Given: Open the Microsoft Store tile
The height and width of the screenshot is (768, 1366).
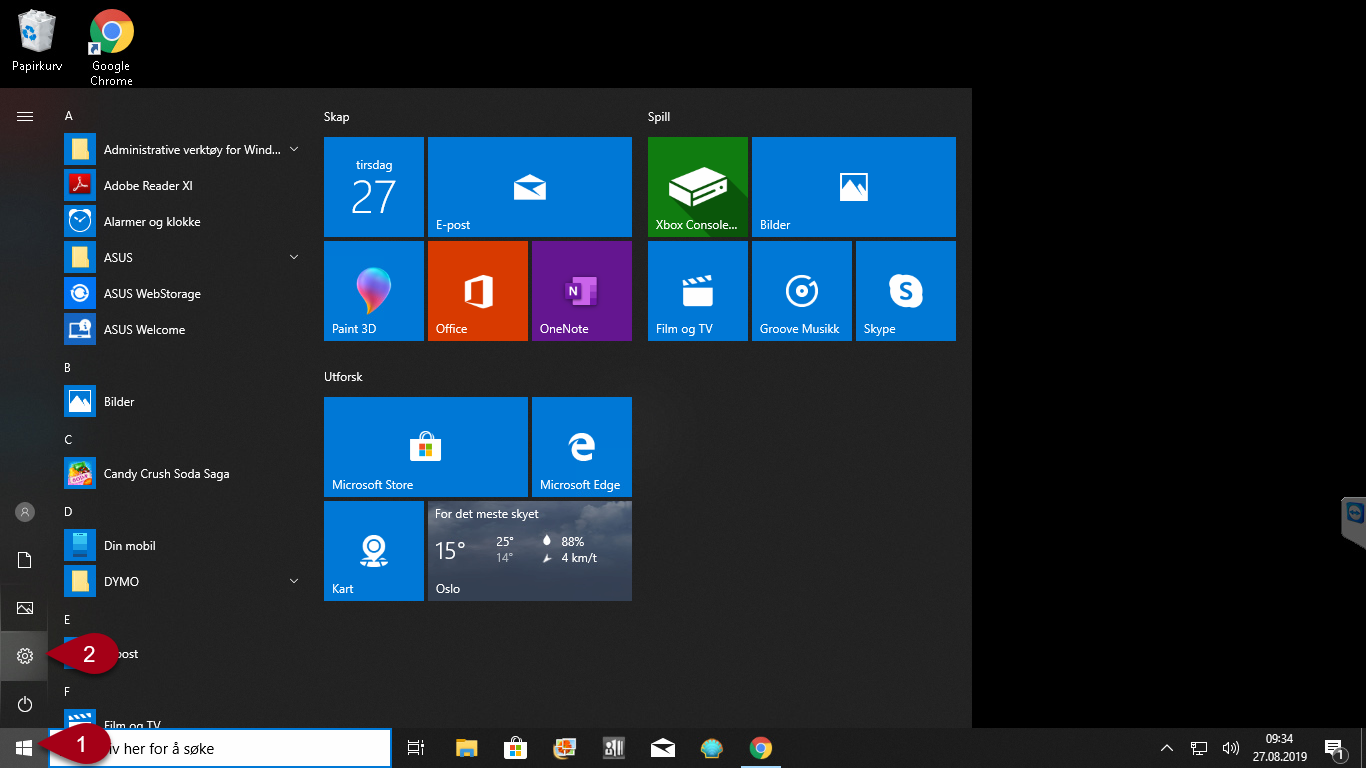Looking at the screenshot, I should [x=426, y=447].
